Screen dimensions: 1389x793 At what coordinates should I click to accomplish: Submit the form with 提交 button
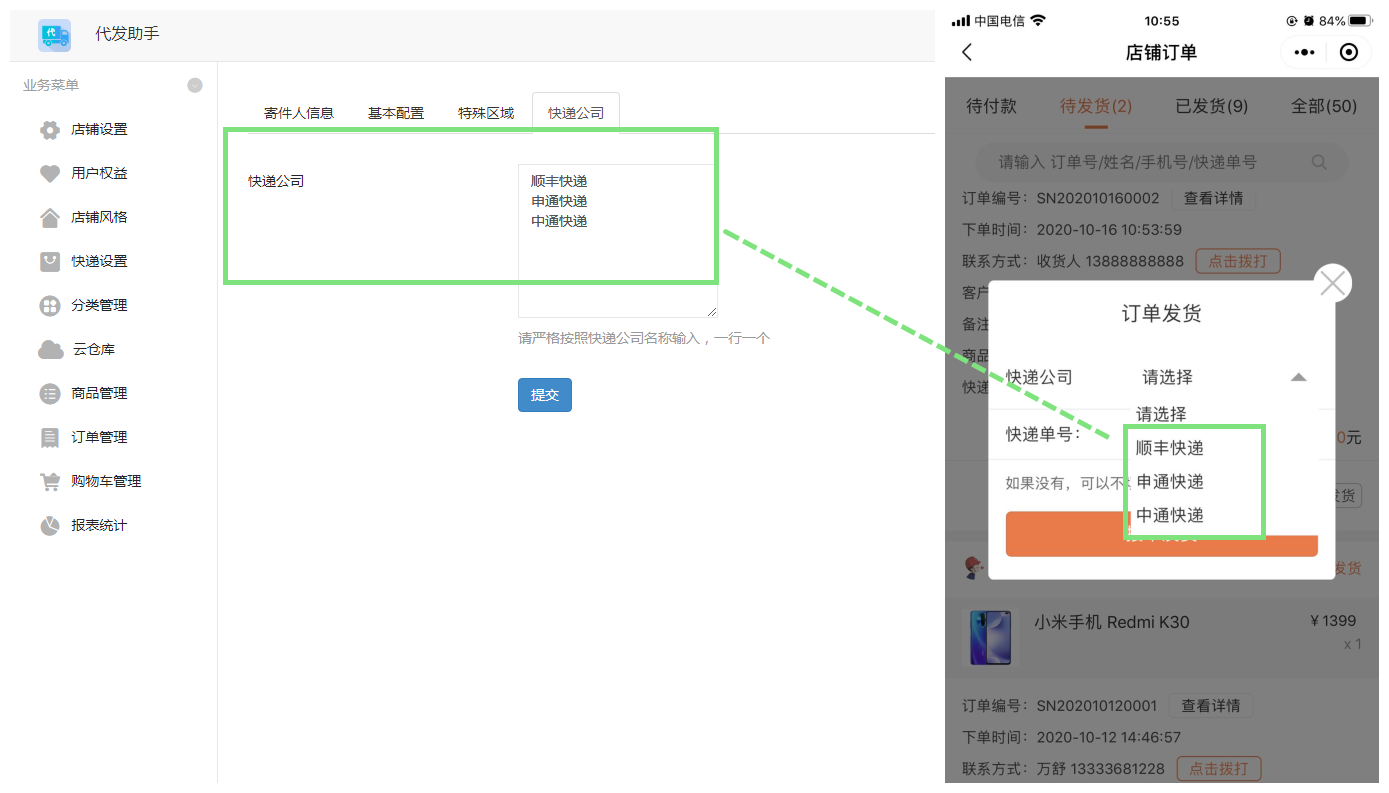pyautogui.click(x=545, y=395)
